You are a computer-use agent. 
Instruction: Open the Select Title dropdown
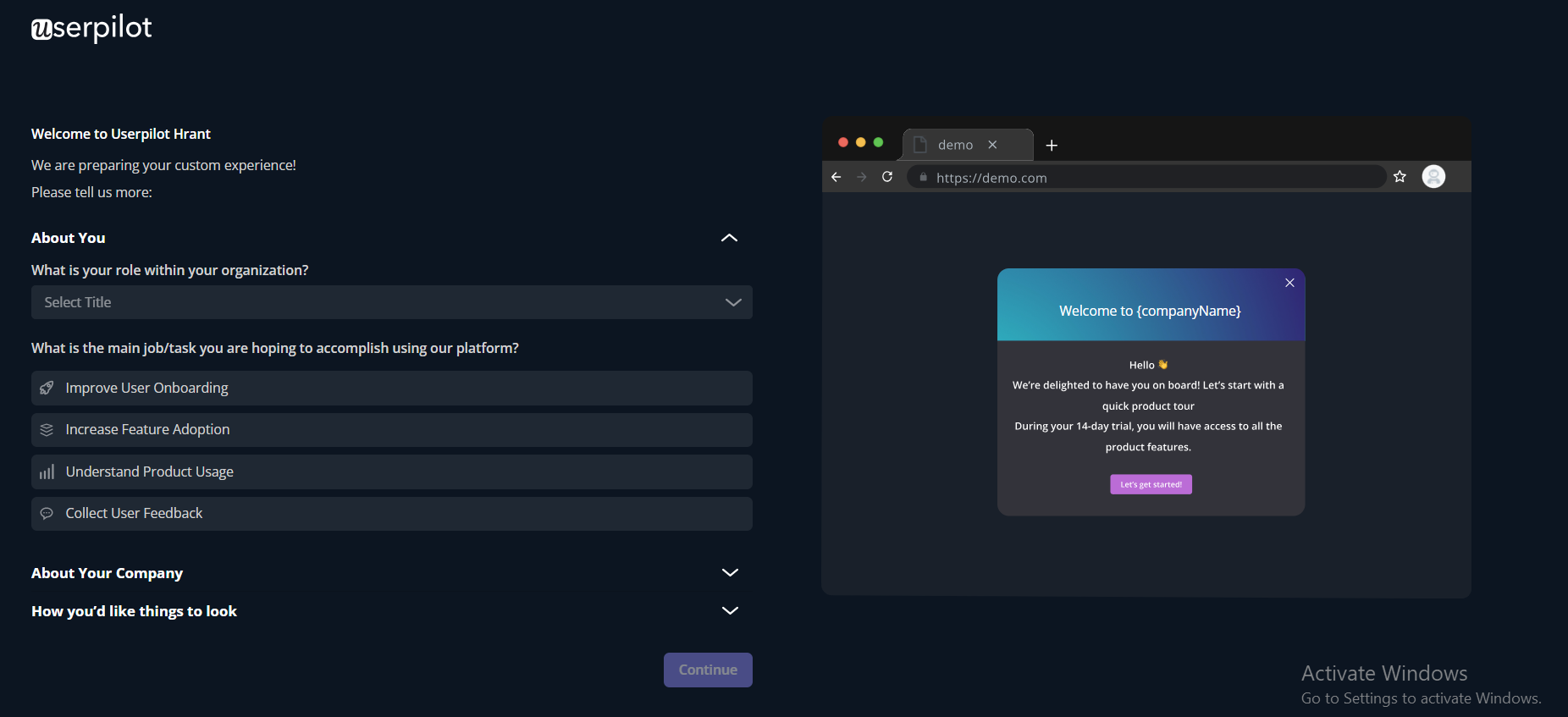(391, 302)
